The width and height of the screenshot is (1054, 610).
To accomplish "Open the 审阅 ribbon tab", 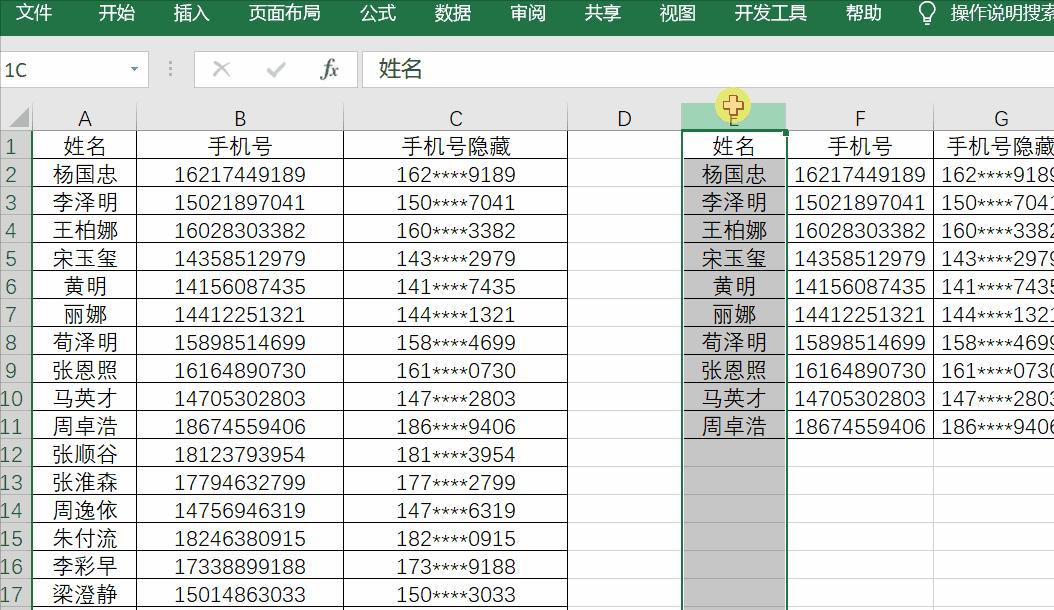I will point(527,14).
